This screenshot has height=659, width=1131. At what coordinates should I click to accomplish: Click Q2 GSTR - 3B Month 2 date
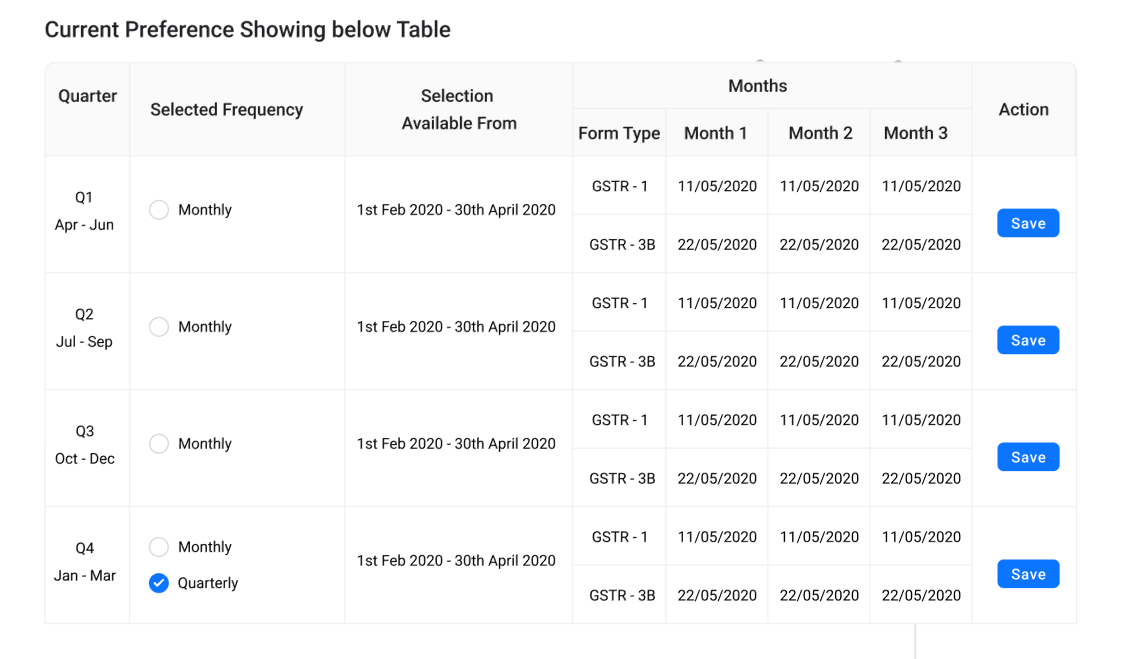[x=819, y=361]
